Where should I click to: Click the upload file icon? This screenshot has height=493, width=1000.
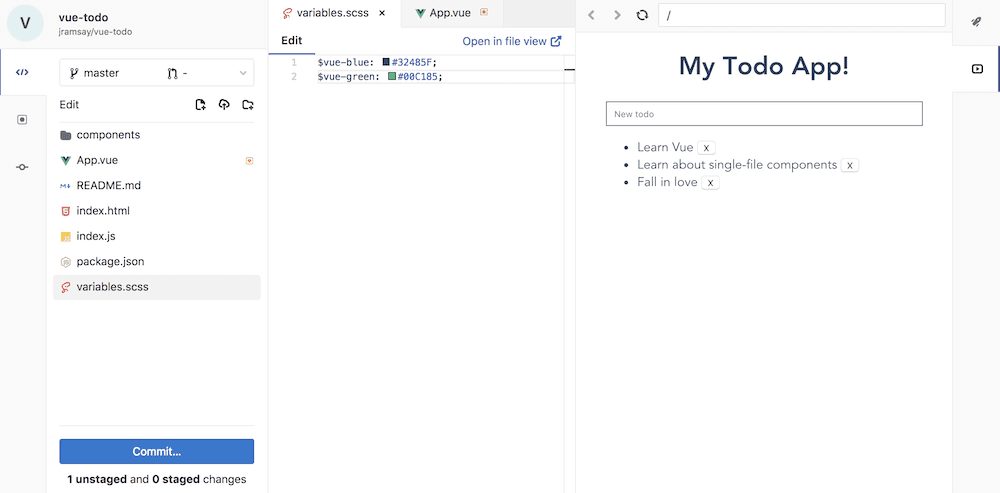[x=224, y=105]
